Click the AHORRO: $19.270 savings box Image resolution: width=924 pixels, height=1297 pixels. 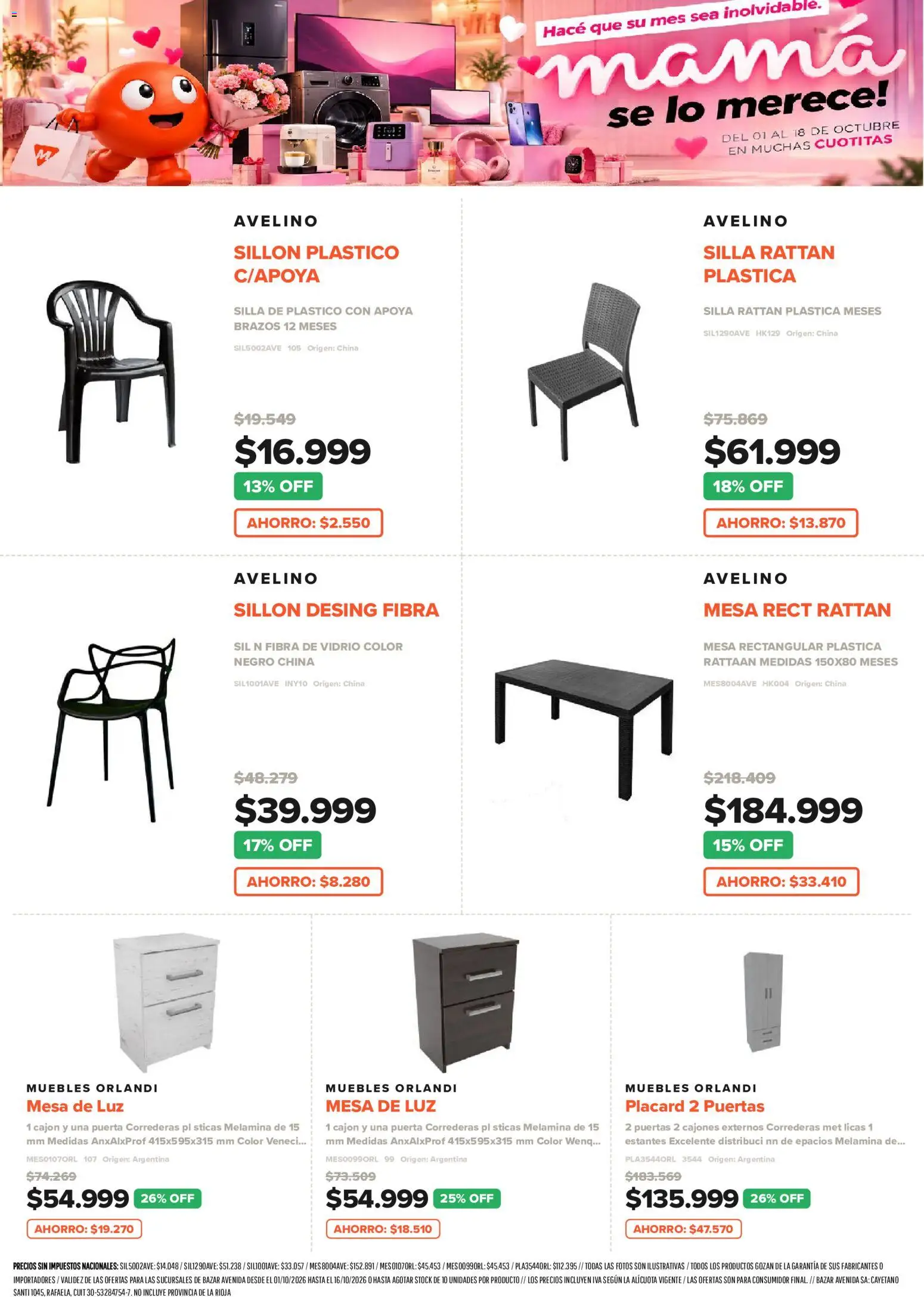tap(84, 1228)
